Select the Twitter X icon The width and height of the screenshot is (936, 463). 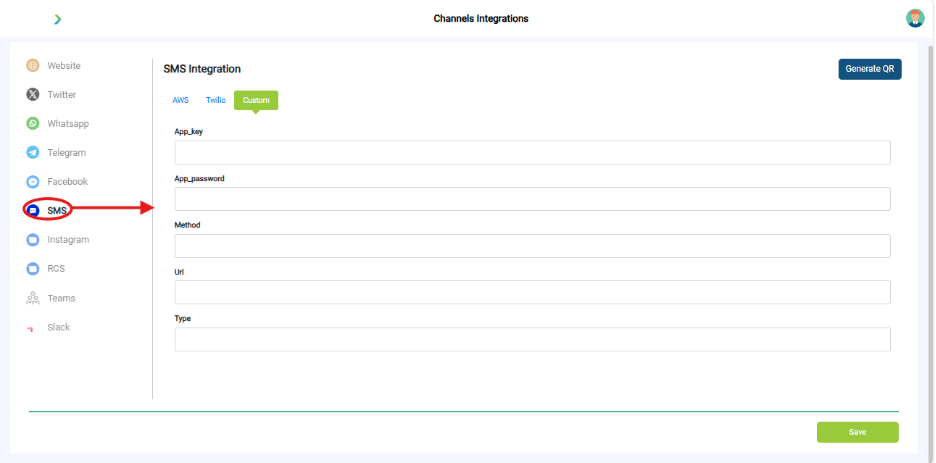pos(33,94)
